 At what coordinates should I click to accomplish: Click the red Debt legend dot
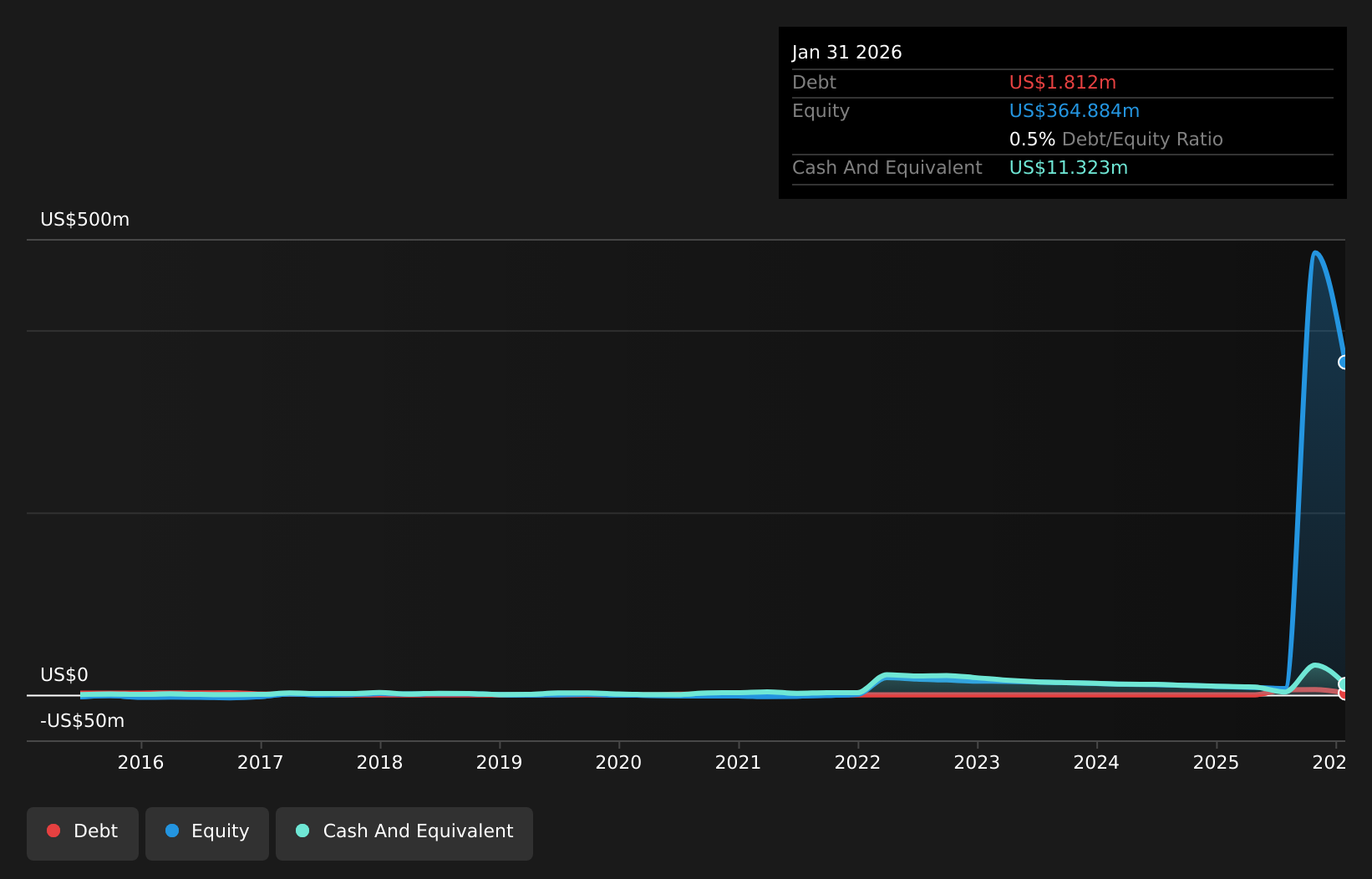click(53, 831)
